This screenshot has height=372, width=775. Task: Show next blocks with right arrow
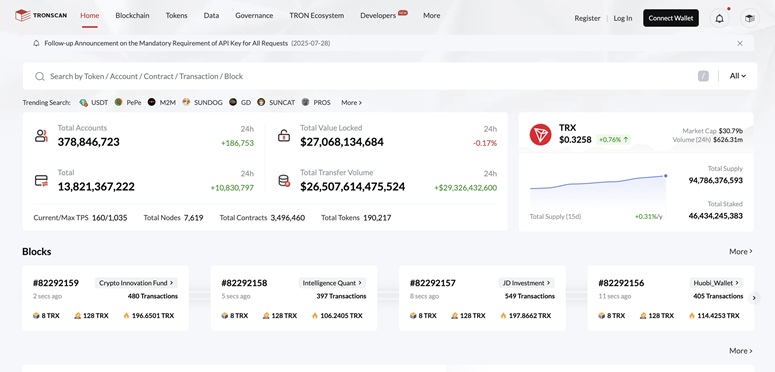tap(754, 298)
